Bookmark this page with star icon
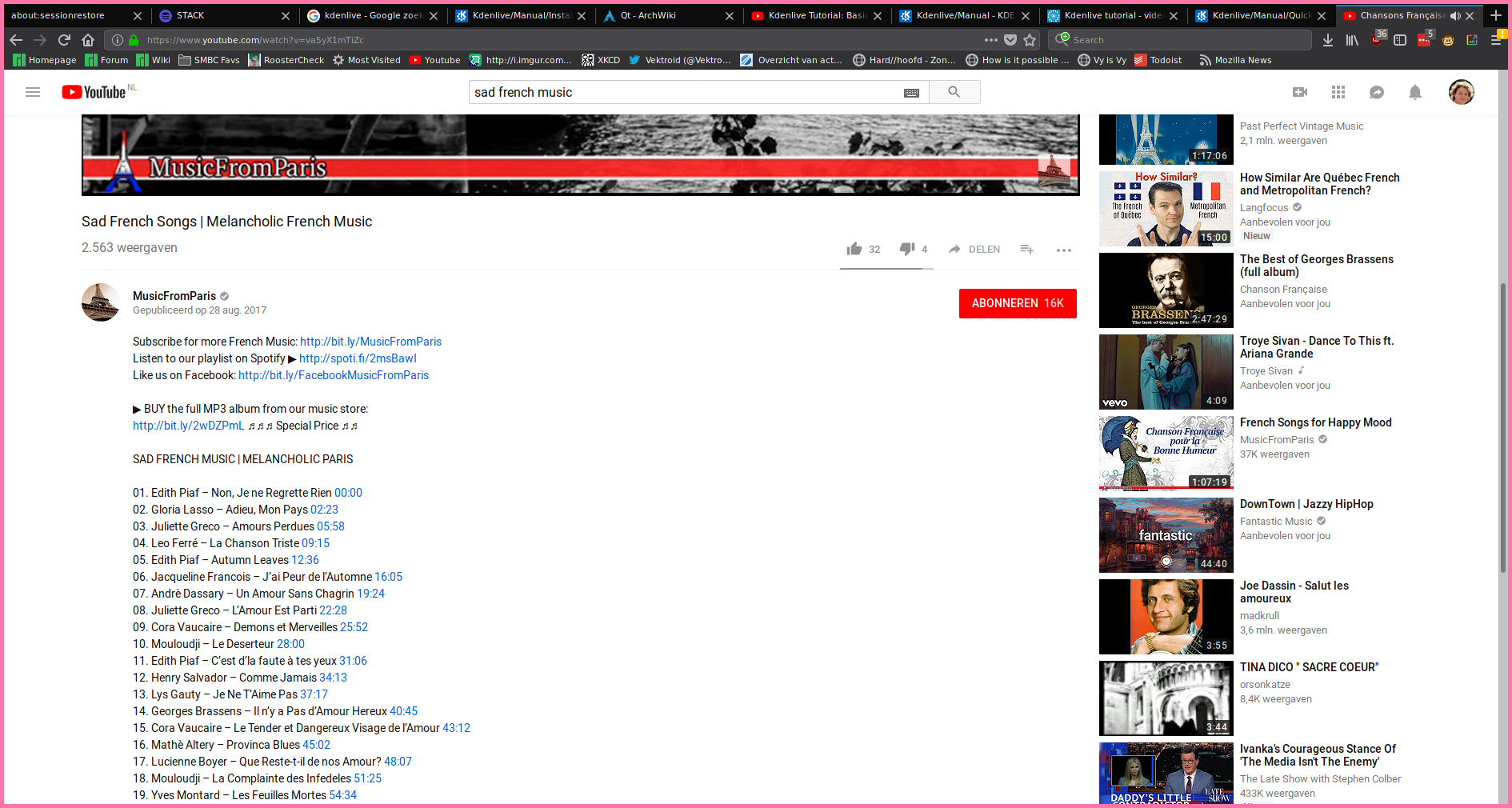1512x808 pixels. 1030,40
